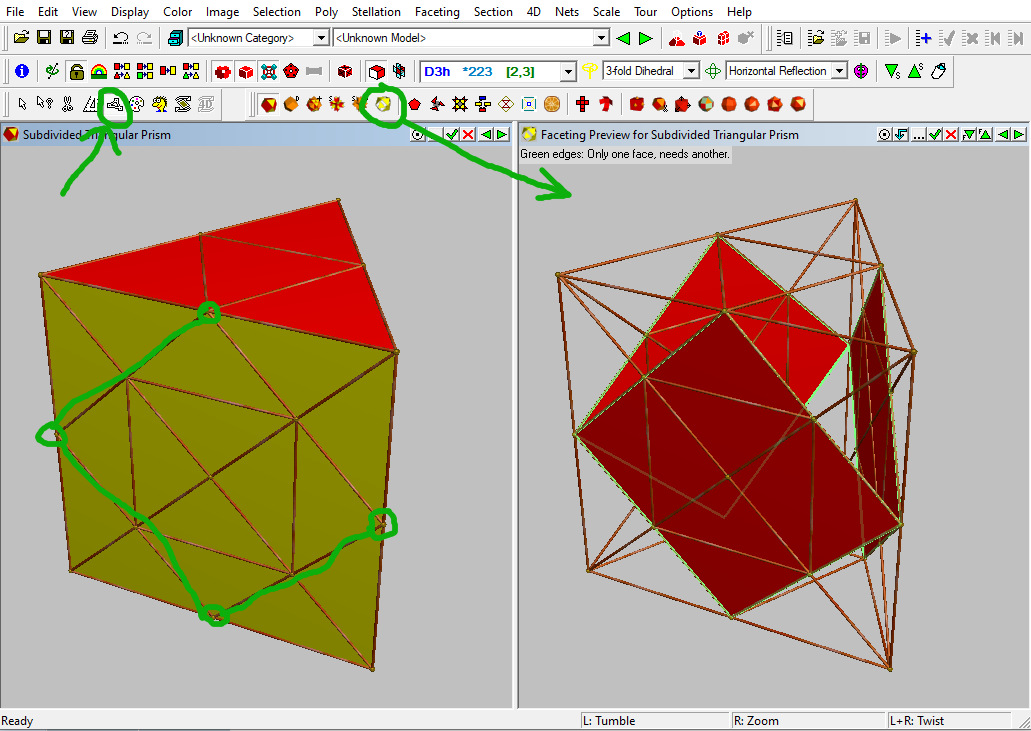The width and height of the screenshot is (1031, 731).
Task: Open the Nets menu
Action: pos(567,12)
